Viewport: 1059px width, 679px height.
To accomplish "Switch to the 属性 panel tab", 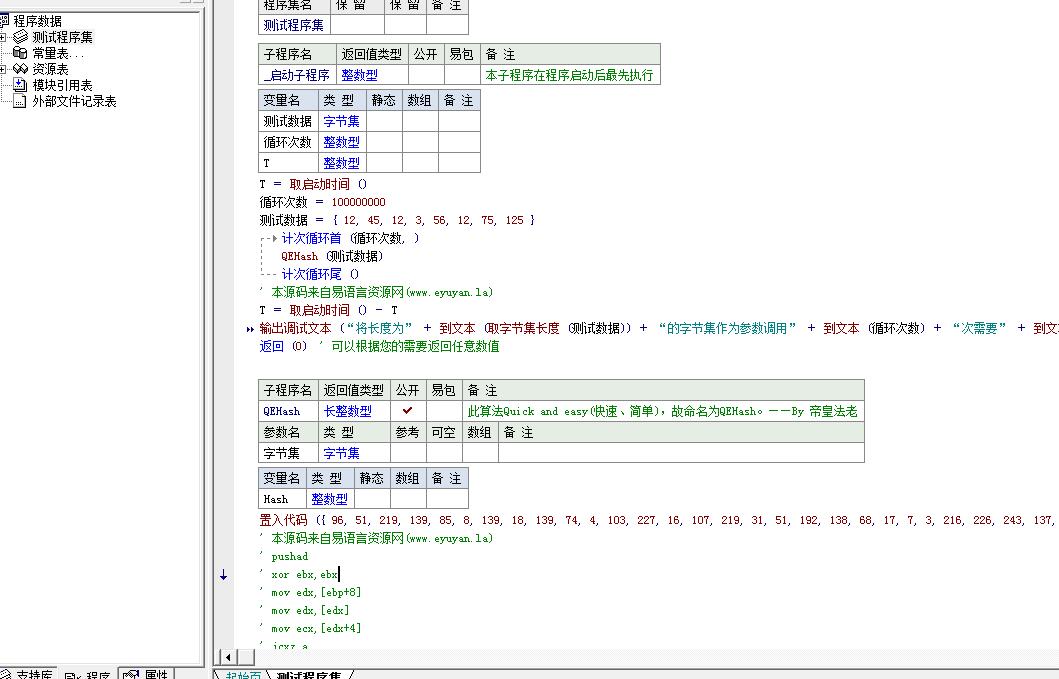I will [147, 674].
